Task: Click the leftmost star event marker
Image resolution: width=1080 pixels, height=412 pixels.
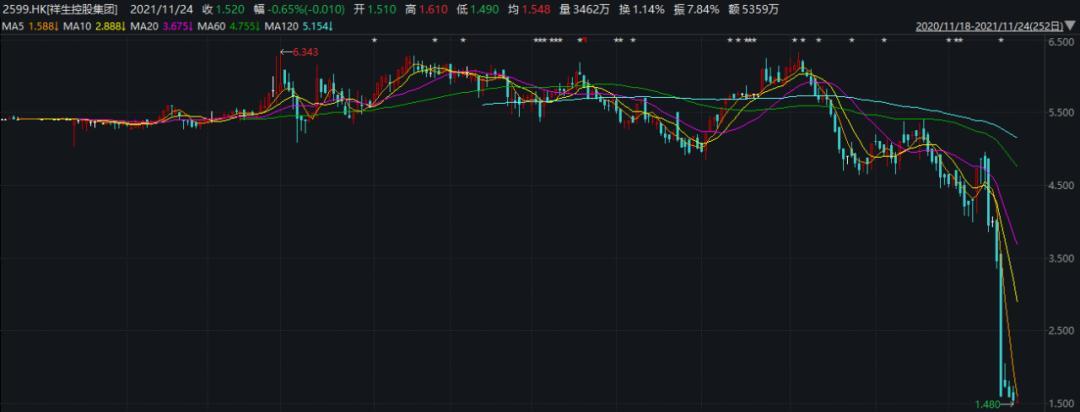Action: [373, 40]
